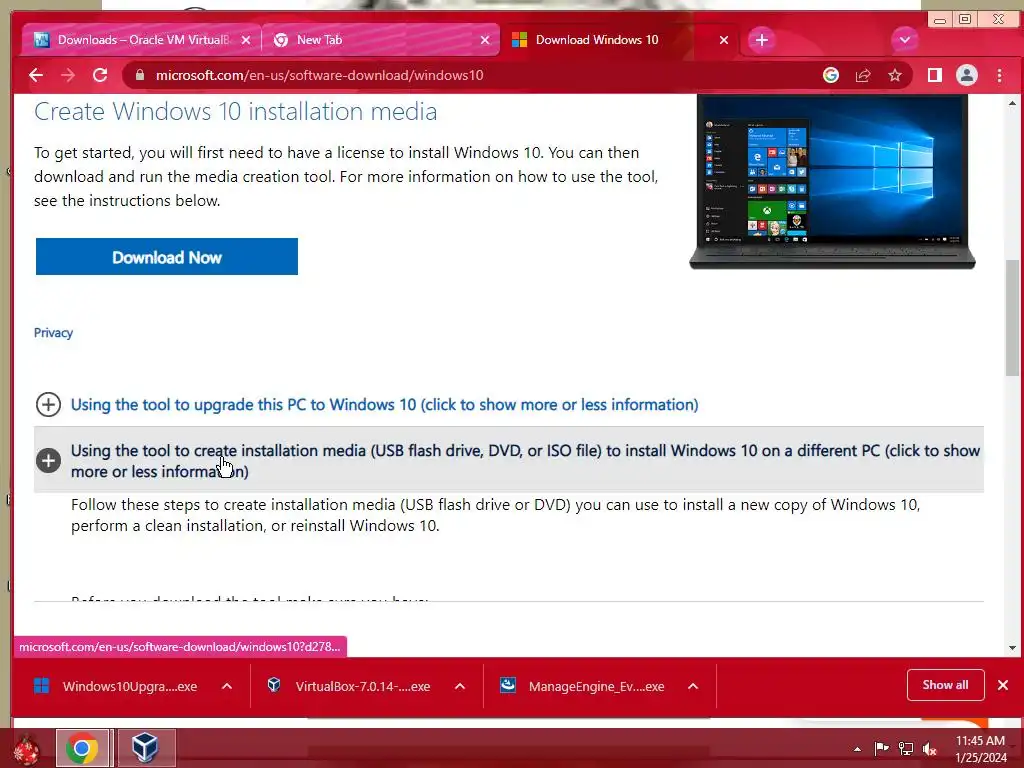Click the lock icon in address bar
The height and width of the screenshot is (768, 1024).
point(139,76)
